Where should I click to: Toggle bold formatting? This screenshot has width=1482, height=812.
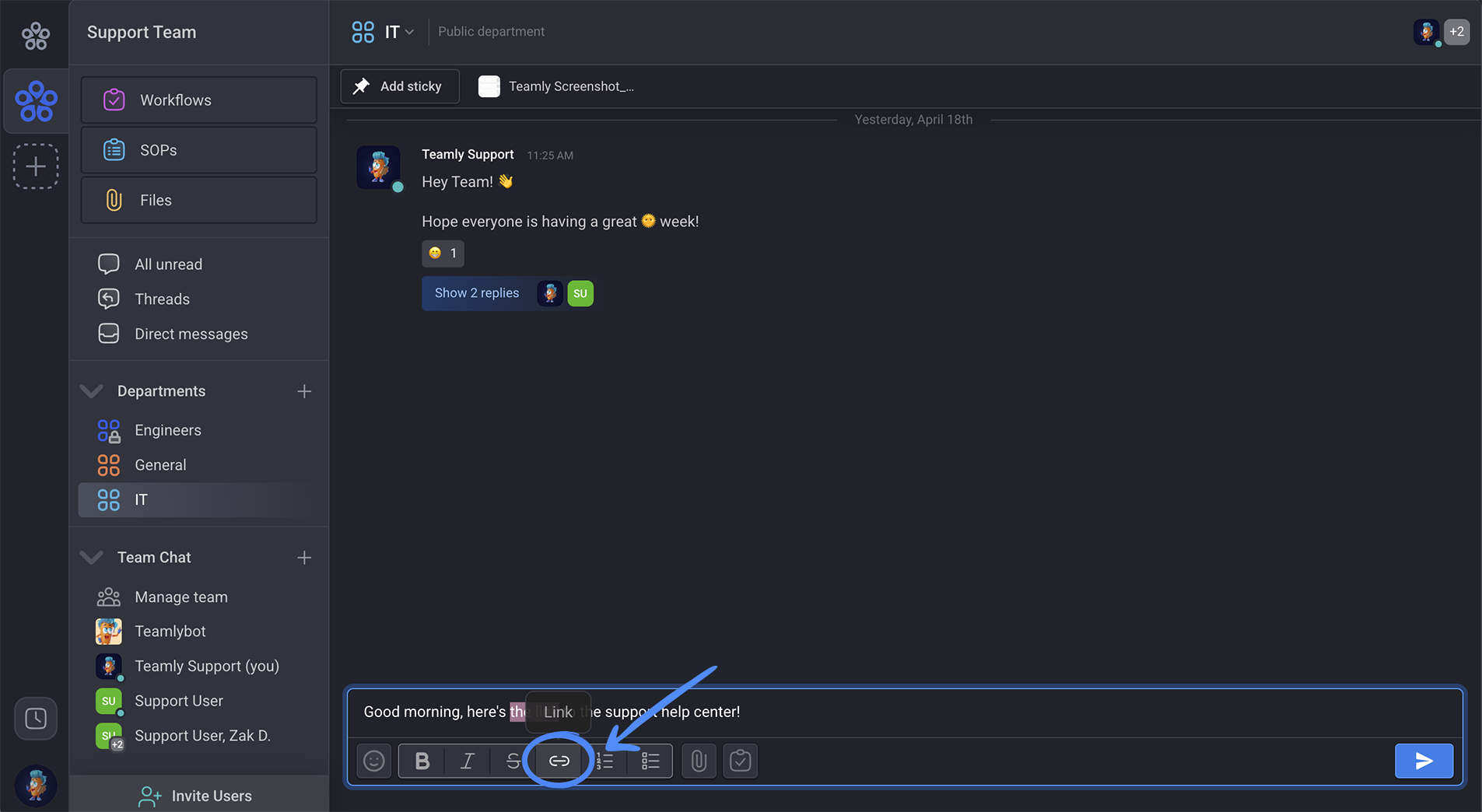(422, 761)
